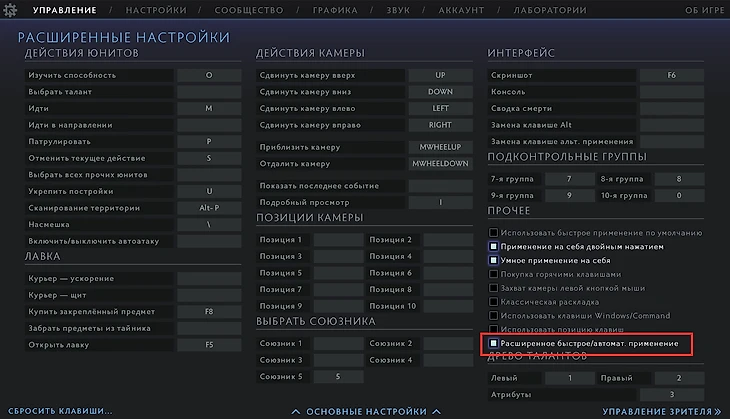Enable Расширенное быстрое/автомат. применение checkbox
730x419 pixels.
pyautogui.click(x=493, y=343)
